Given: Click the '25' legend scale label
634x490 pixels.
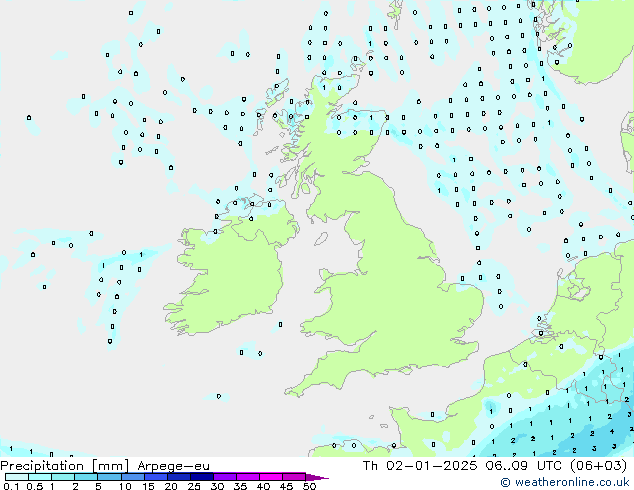Looking at the screenshot, I should pos(194,486).
